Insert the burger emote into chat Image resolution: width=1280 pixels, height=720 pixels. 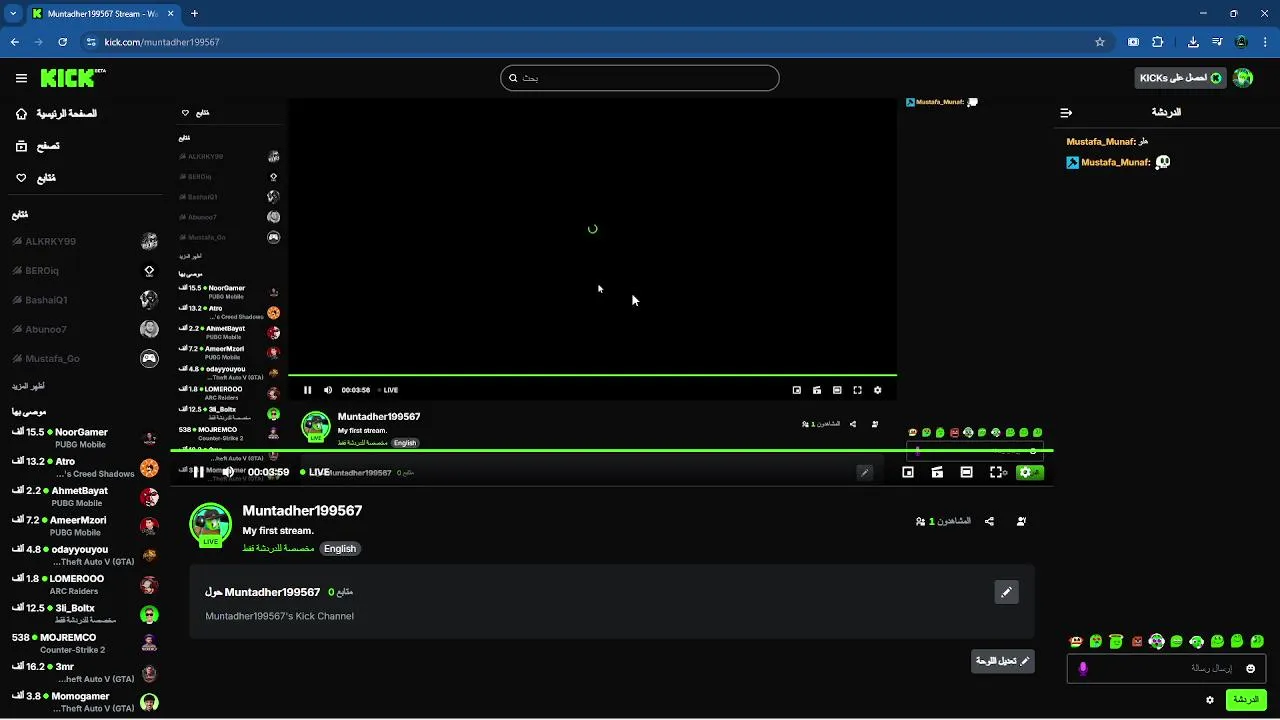(1076, 641)
